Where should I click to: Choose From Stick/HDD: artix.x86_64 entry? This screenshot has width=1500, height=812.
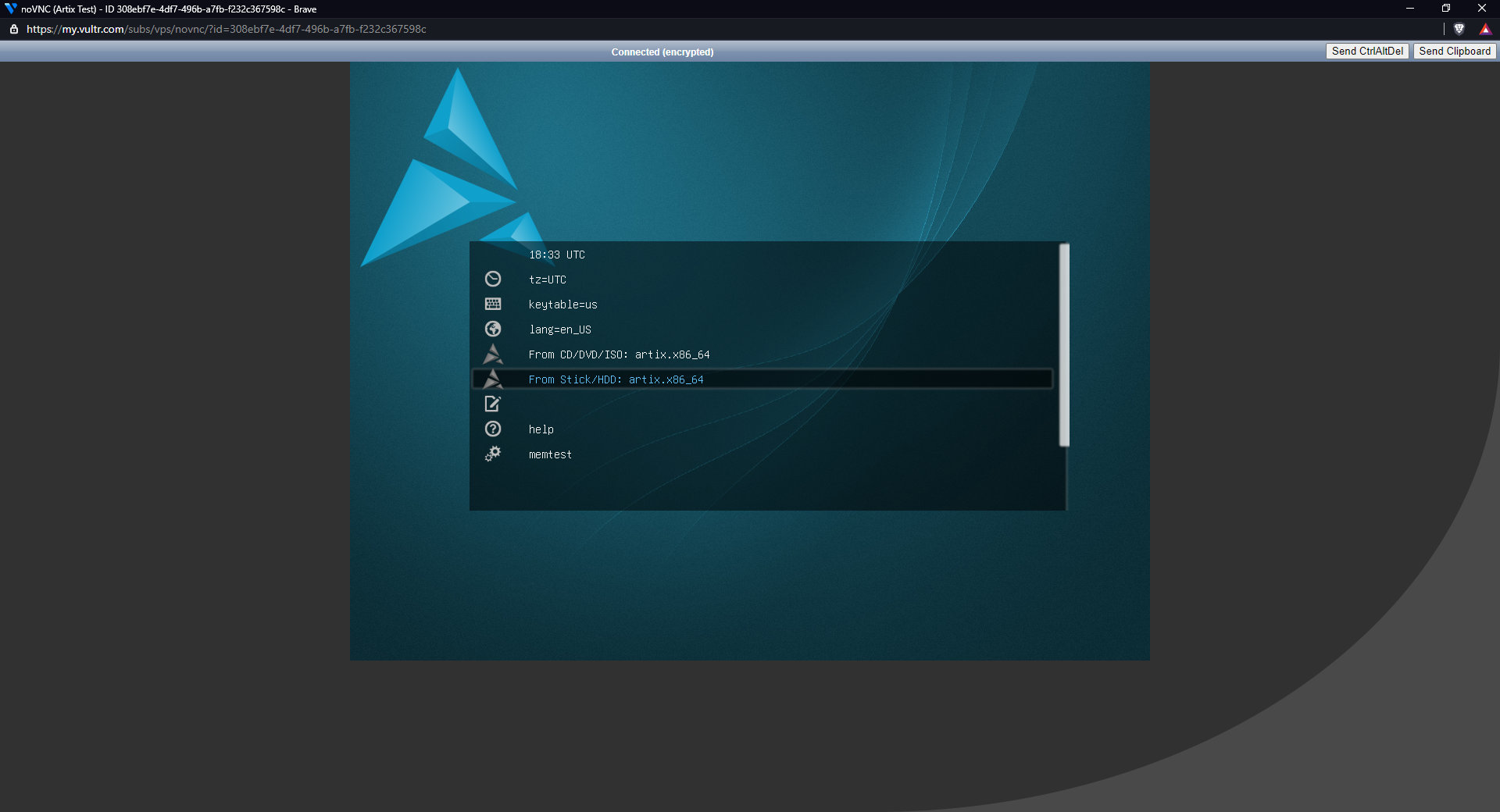click(762, 379)
